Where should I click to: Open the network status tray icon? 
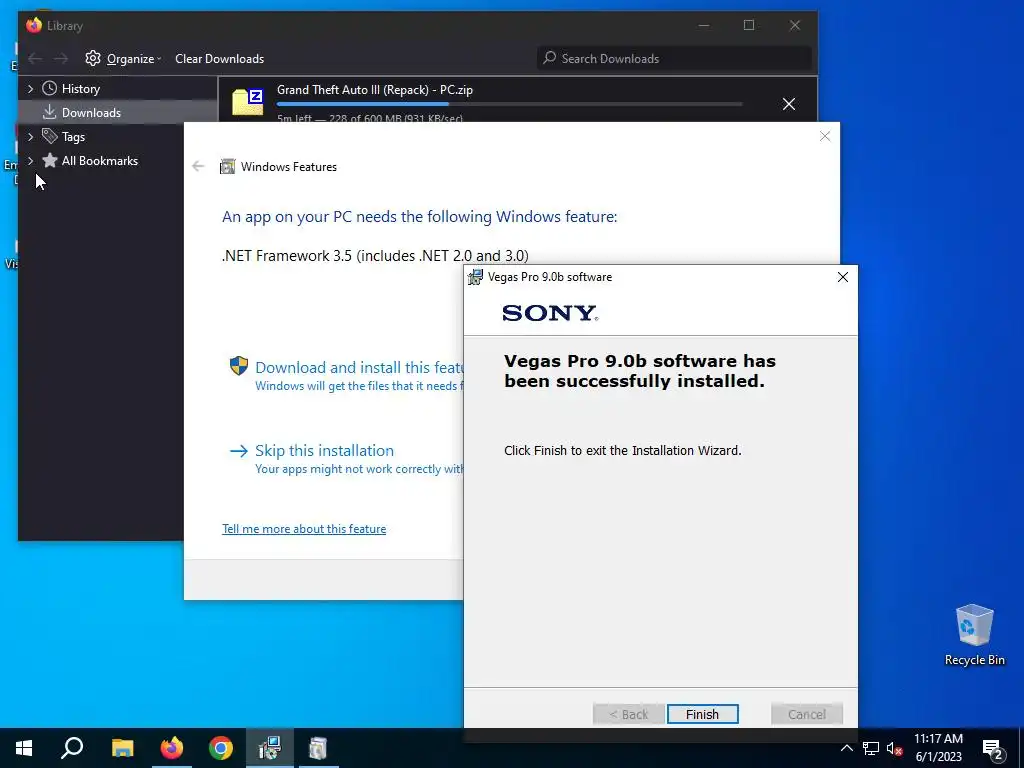871,748
